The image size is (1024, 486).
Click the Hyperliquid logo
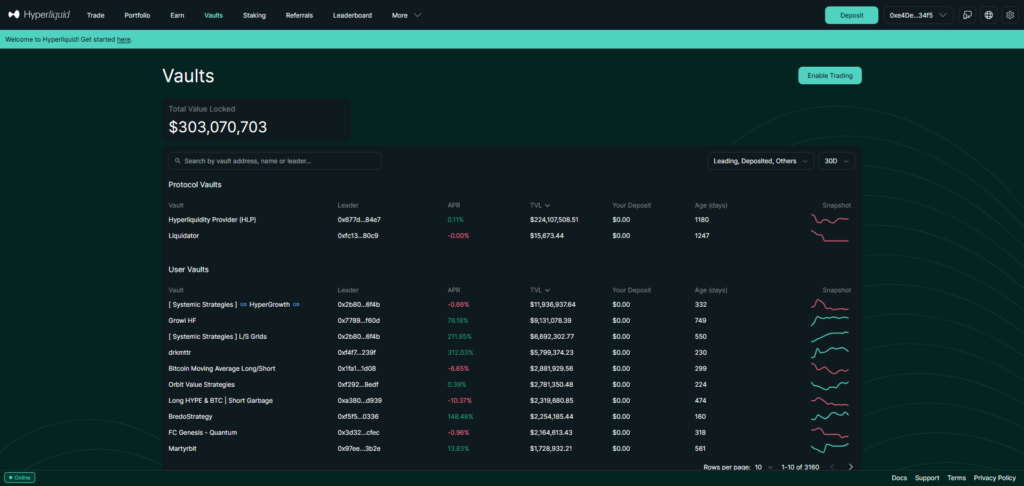39,14
